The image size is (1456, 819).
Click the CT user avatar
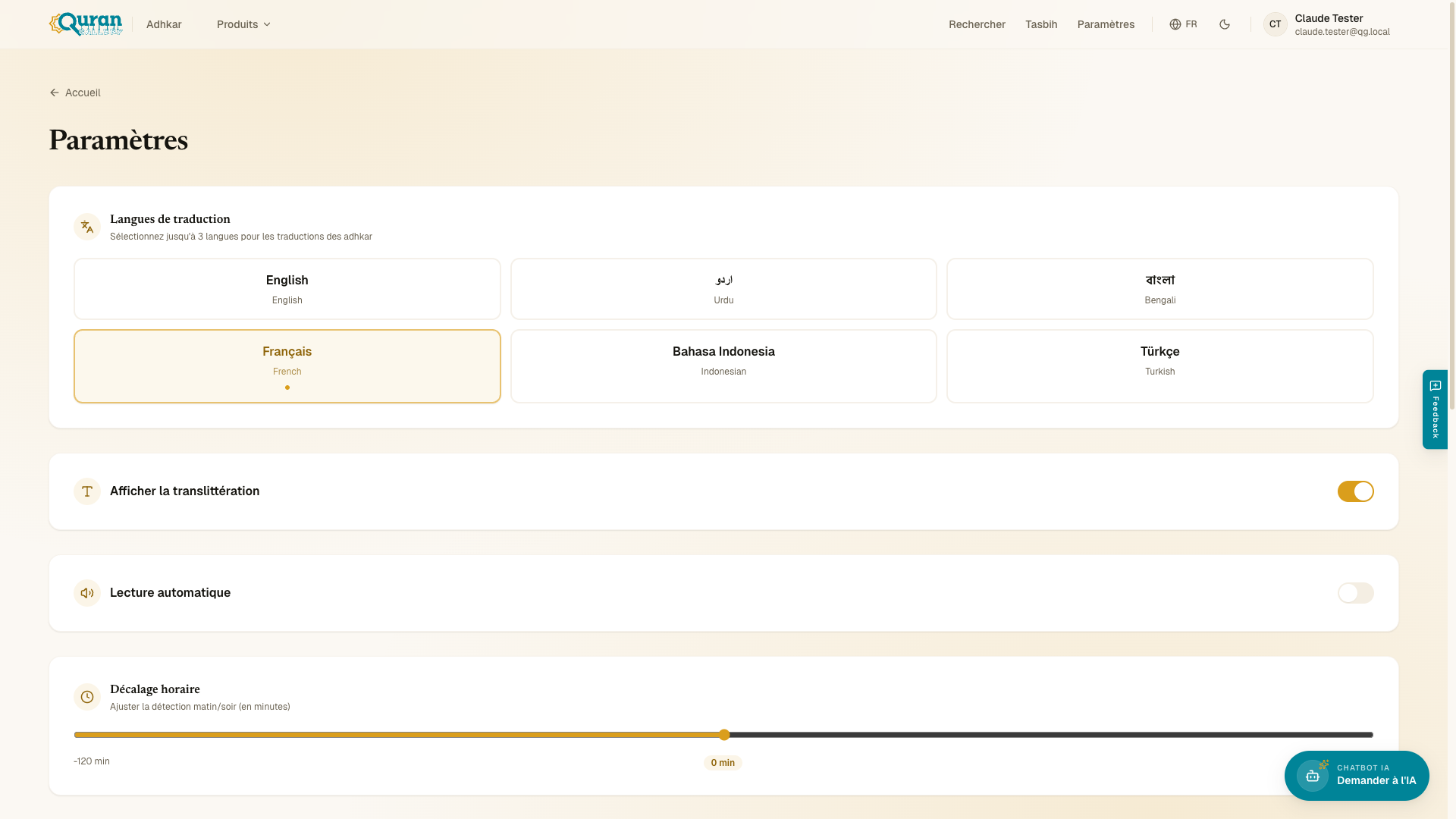1276,24
